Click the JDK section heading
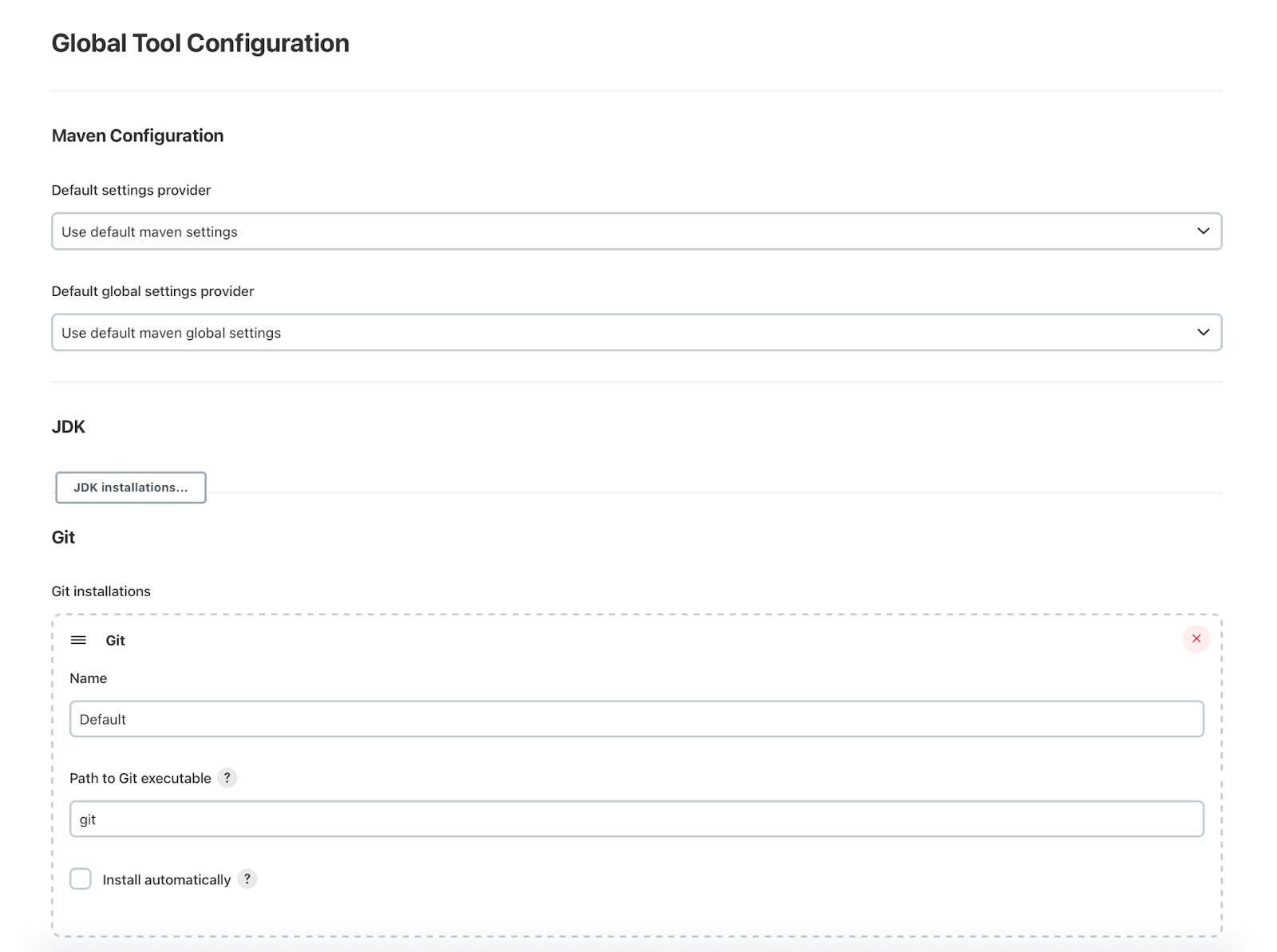The image size is (1277, 952). point(69,427)
